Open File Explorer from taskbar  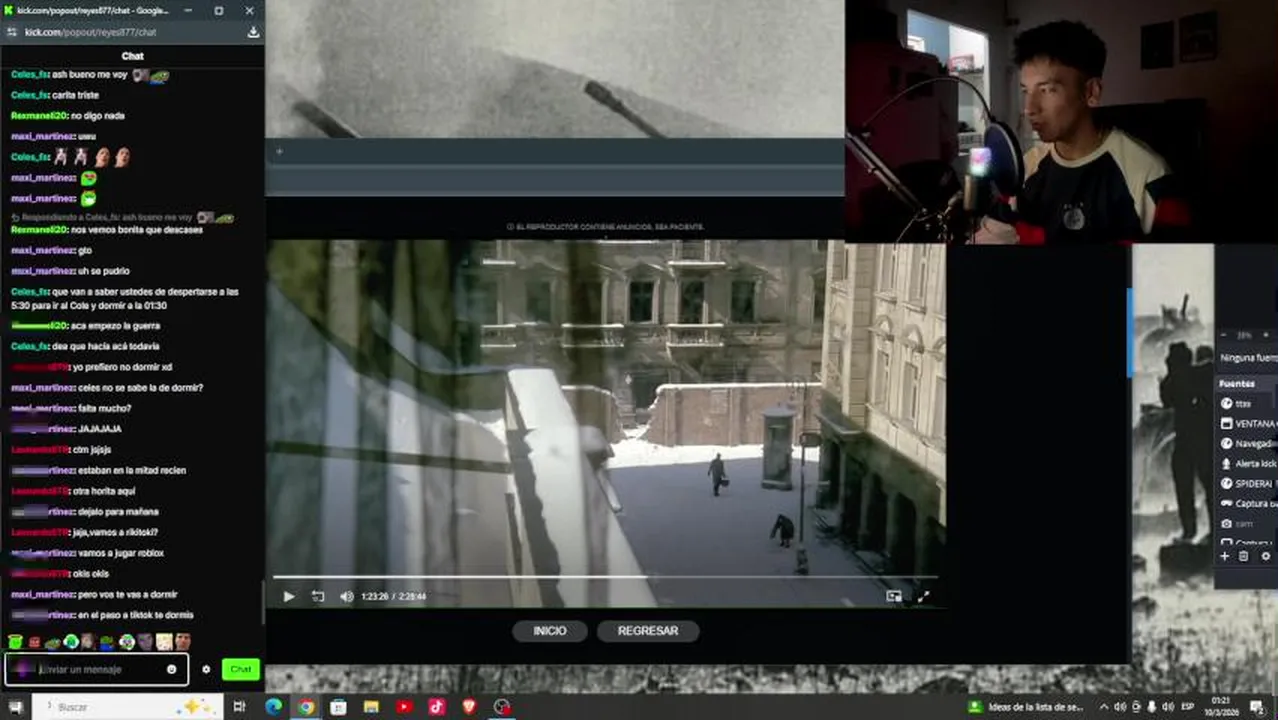click(371, 707)
